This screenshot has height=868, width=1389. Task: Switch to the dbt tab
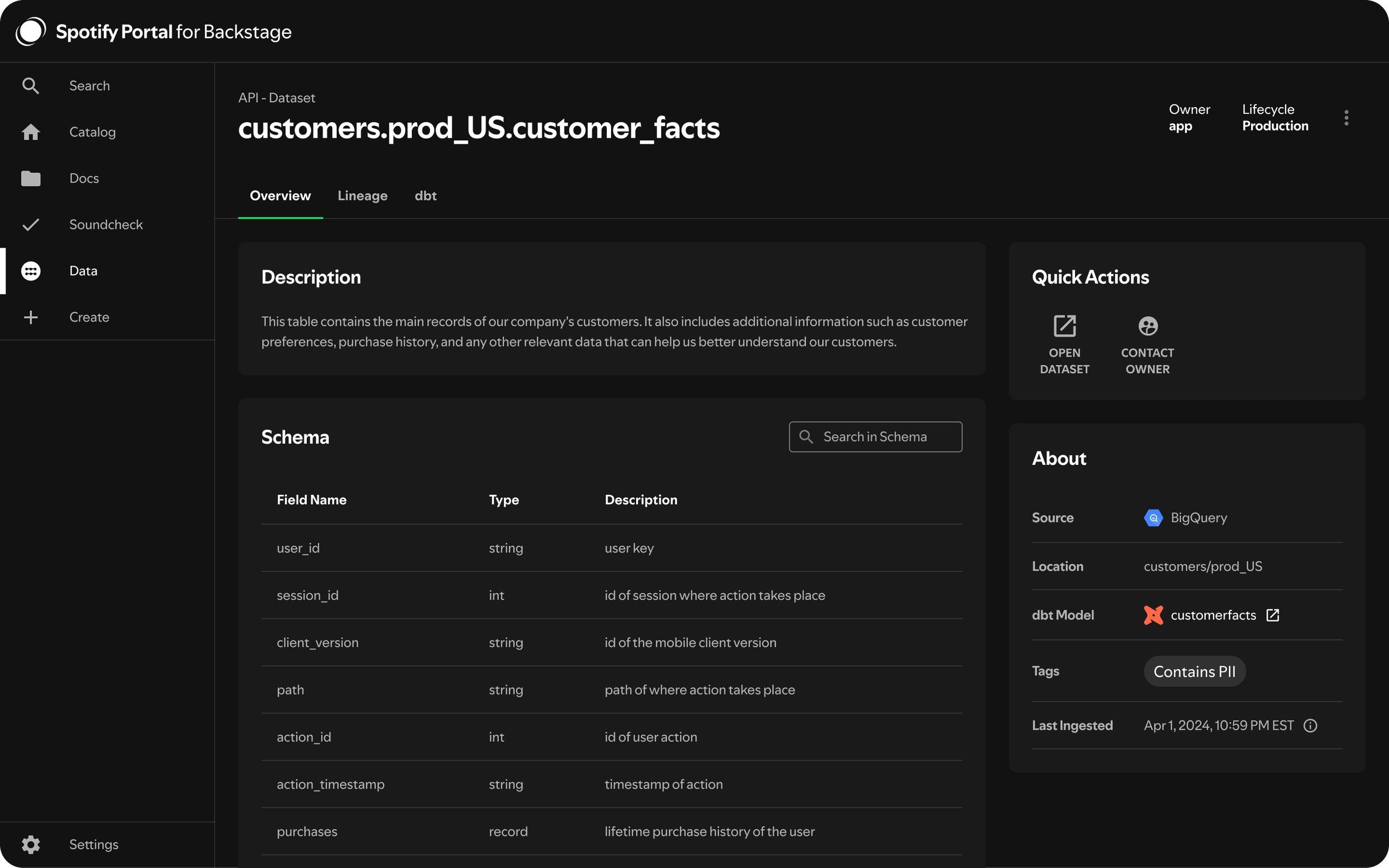tap(425, 196)
